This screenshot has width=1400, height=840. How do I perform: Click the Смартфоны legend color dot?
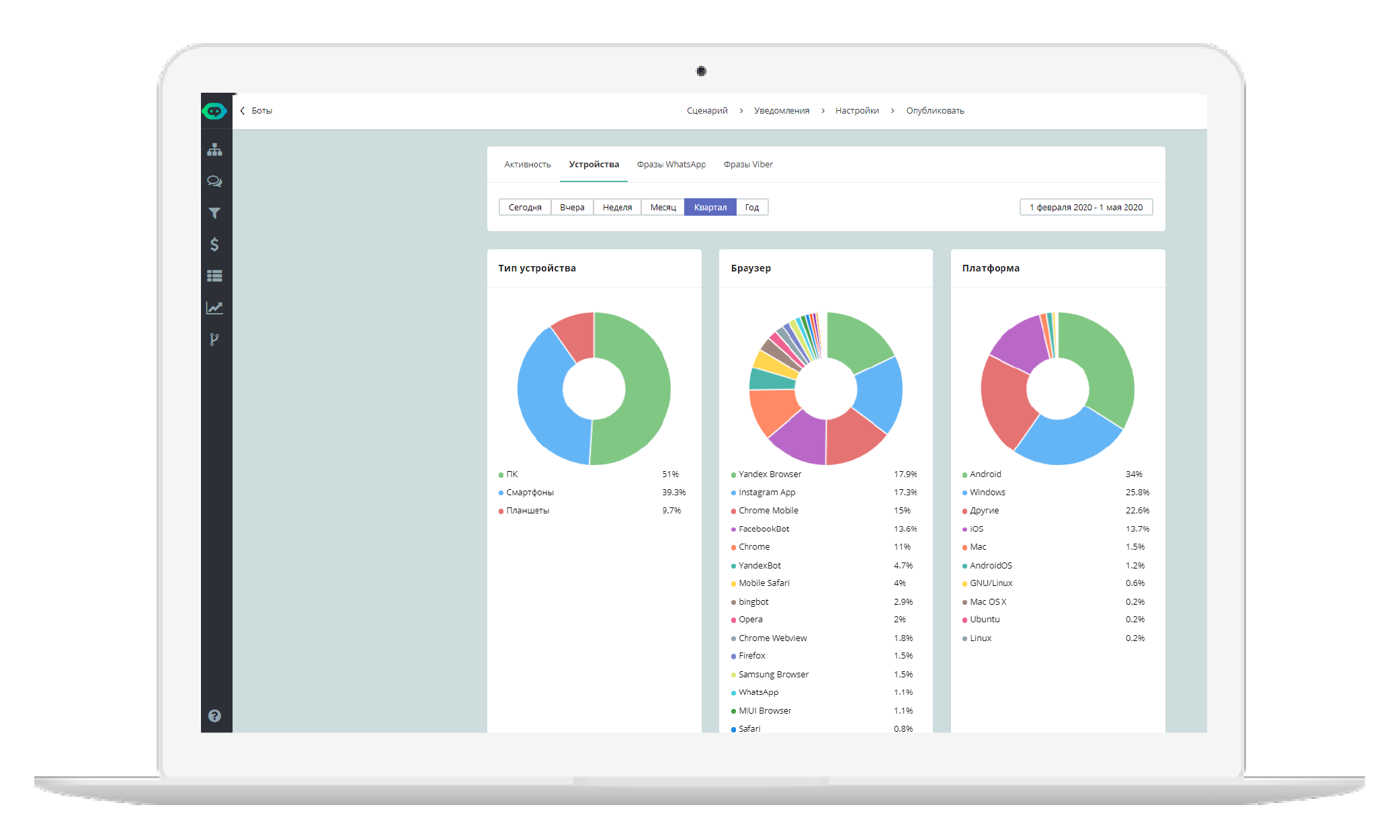coord(500,492)
